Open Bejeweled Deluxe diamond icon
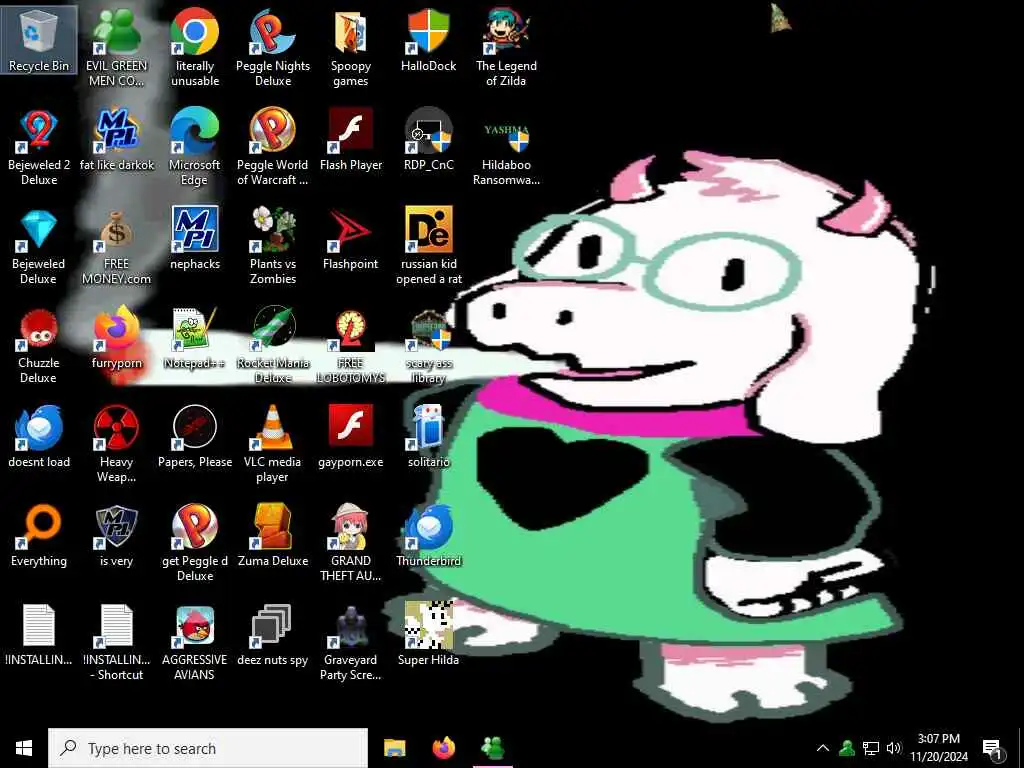Viewport: 1024px width, 768px height. point(39,246)
